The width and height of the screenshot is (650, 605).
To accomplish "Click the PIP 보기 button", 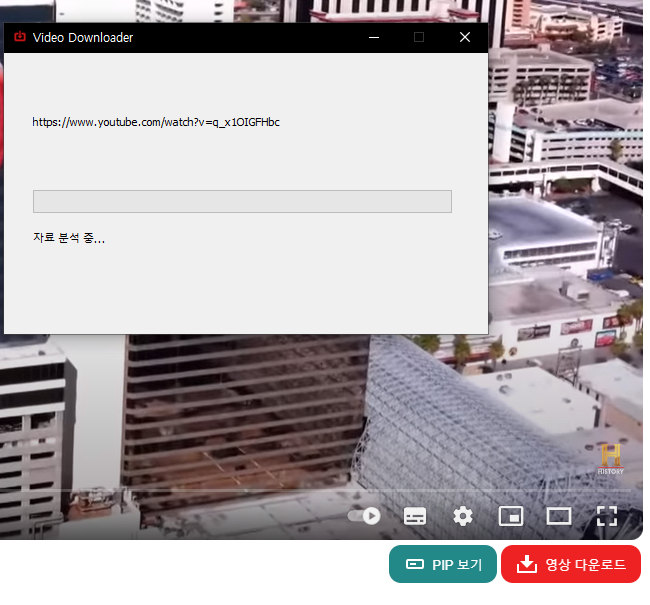I will coord(443,564).
